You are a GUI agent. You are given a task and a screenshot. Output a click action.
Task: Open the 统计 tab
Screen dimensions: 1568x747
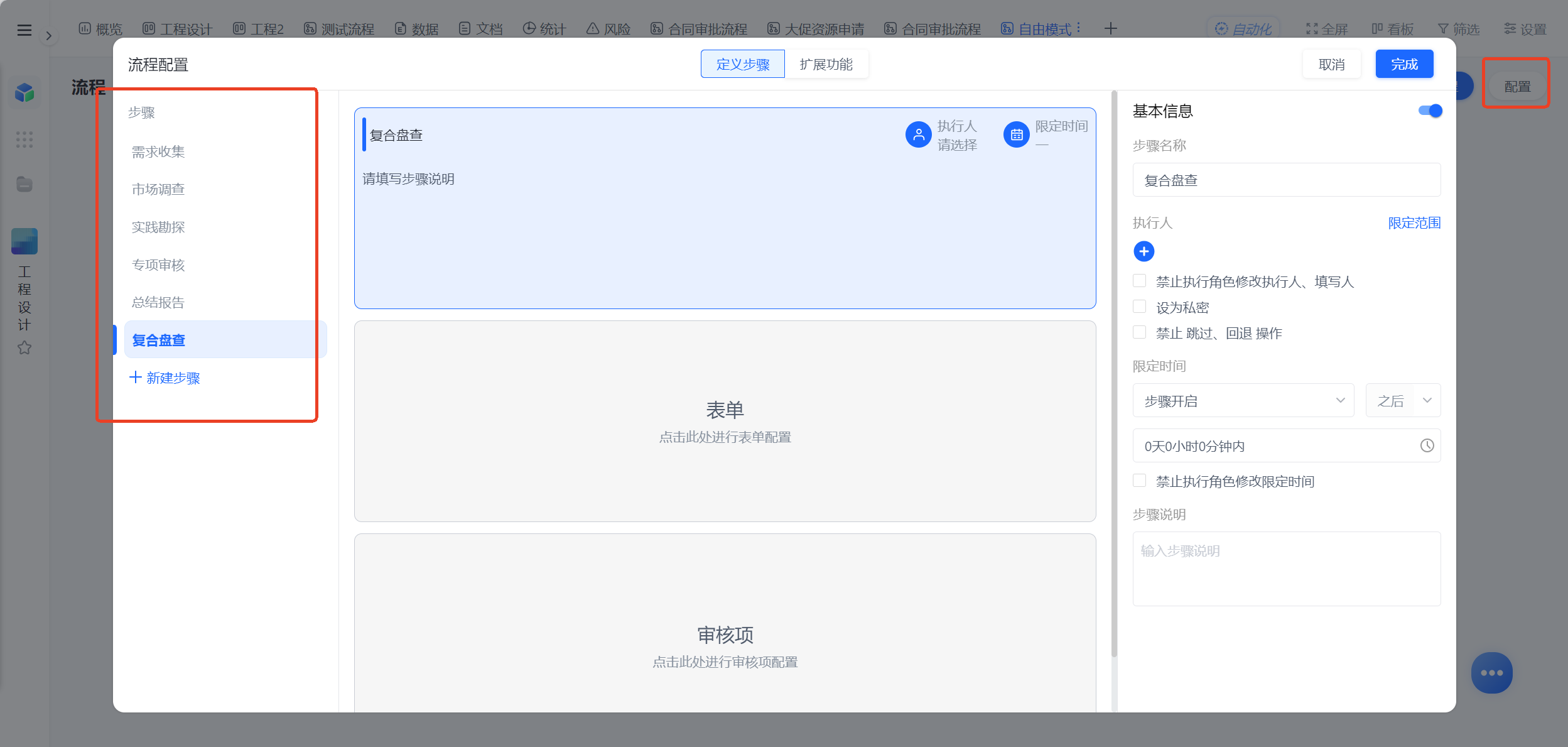pos(544,29)
